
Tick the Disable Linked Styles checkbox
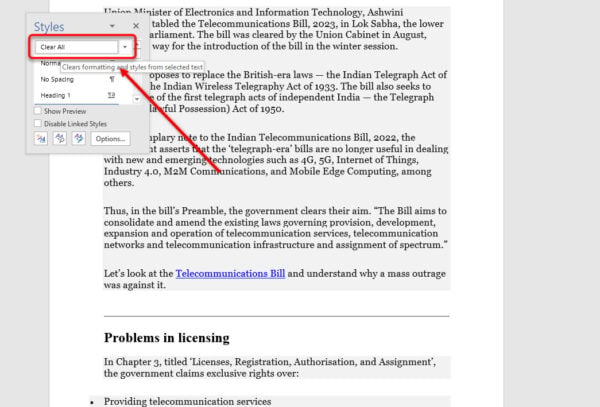click(x=38, y=124)
